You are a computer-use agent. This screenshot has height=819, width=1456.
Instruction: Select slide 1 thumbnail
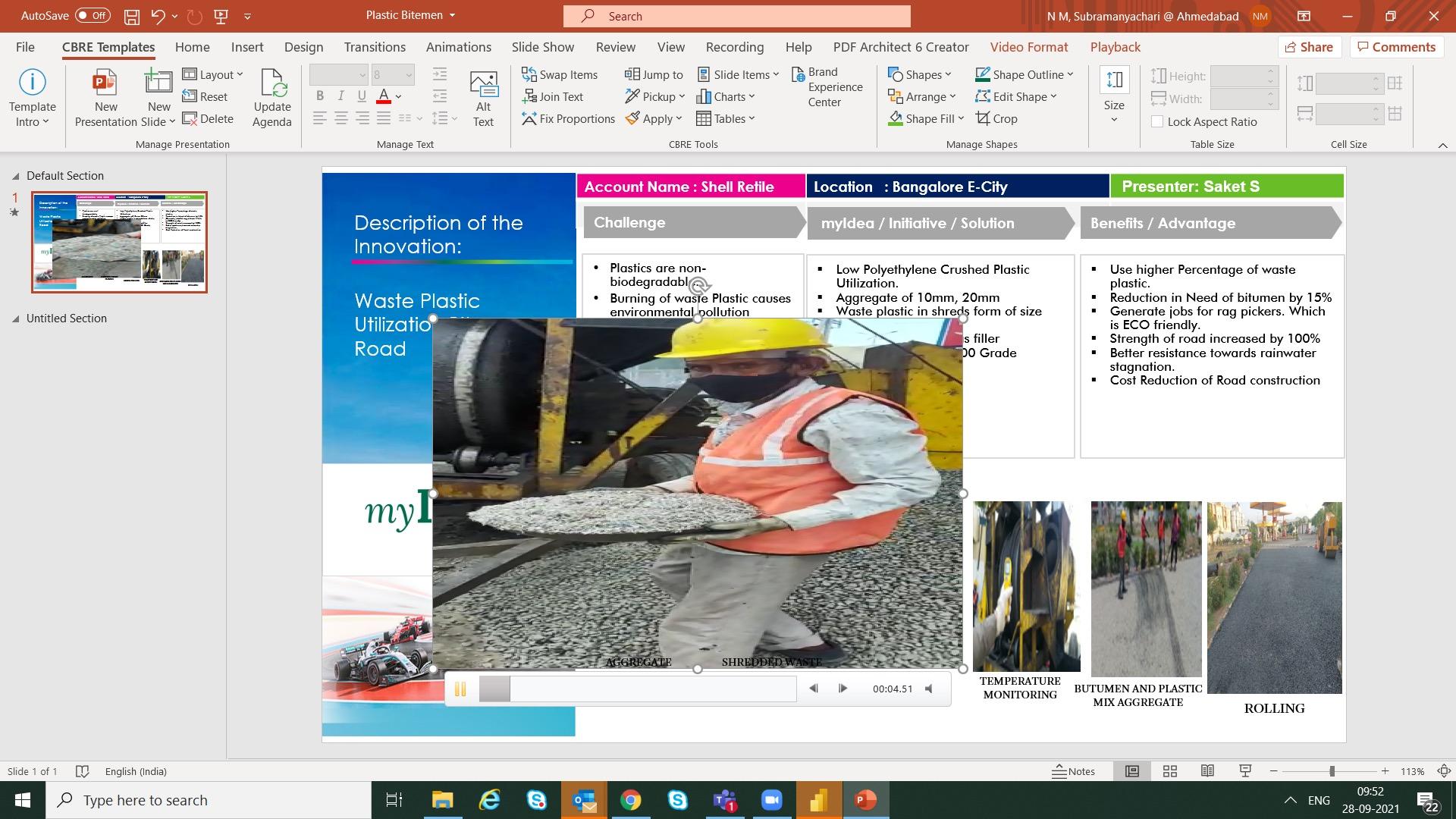point(119,242)
